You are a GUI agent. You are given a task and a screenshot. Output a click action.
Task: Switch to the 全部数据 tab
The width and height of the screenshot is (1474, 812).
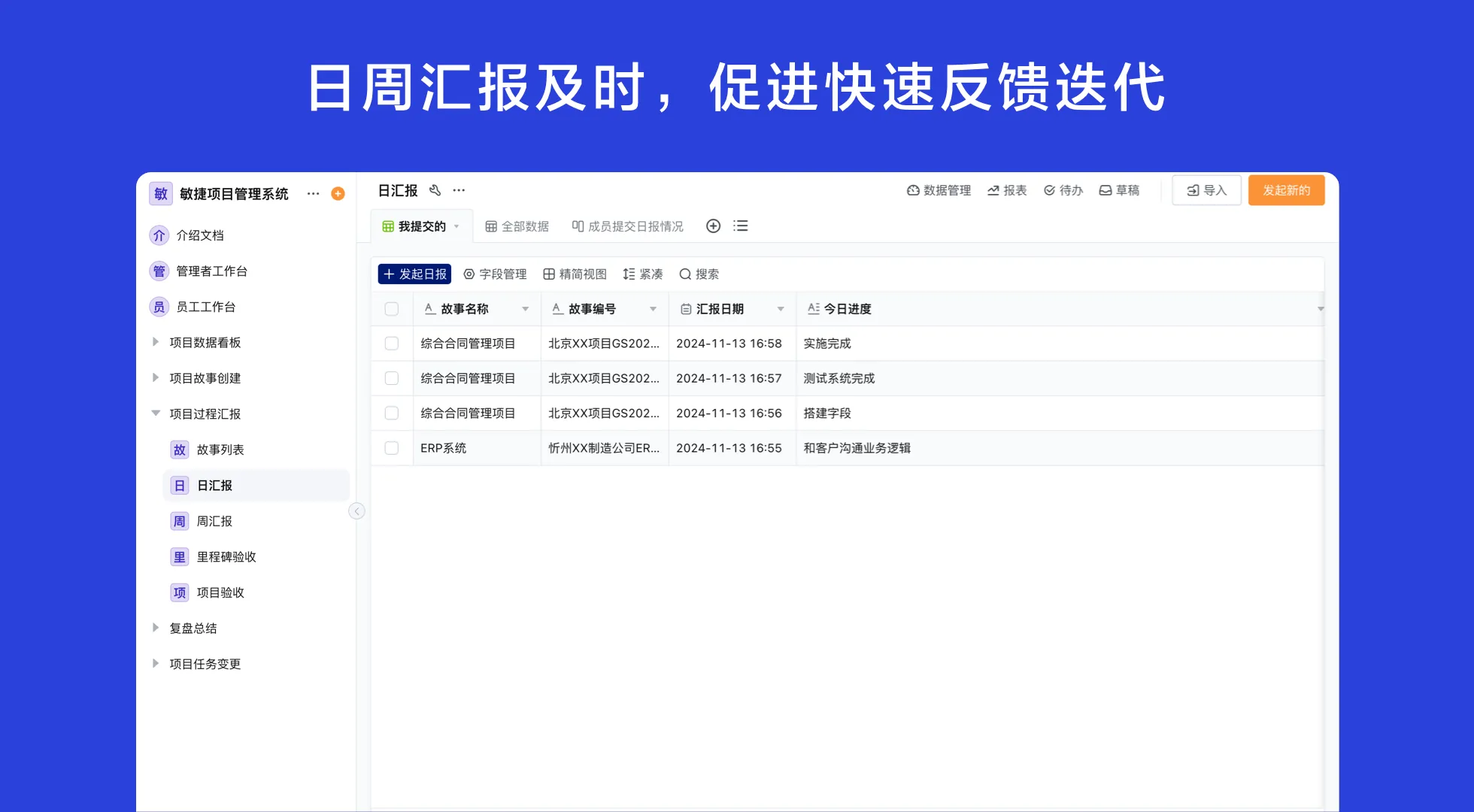526,226
